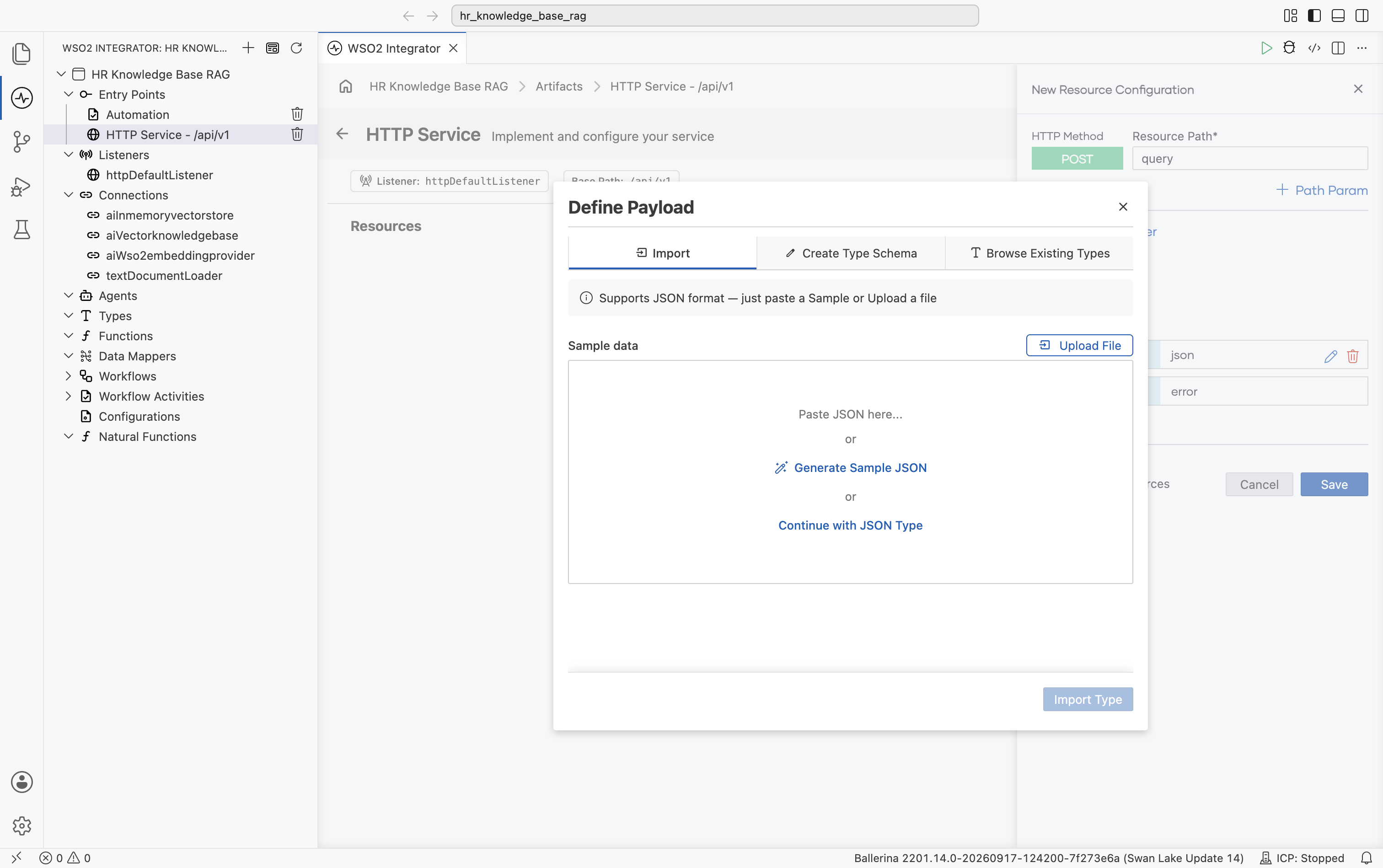The image size is (1383, 868).
Task: Open the WSO2 Integrator activity bar icon
Action: [x=22, y=97]
